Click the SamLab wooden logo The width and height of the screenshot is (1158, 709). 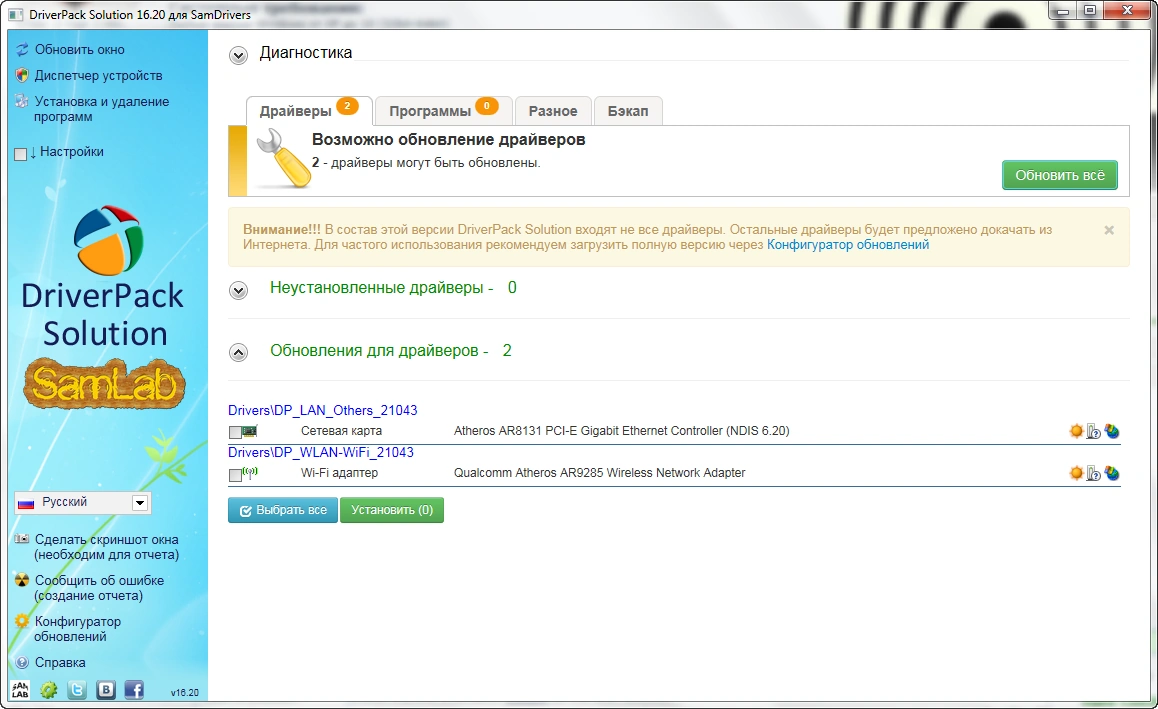point(104,383)
